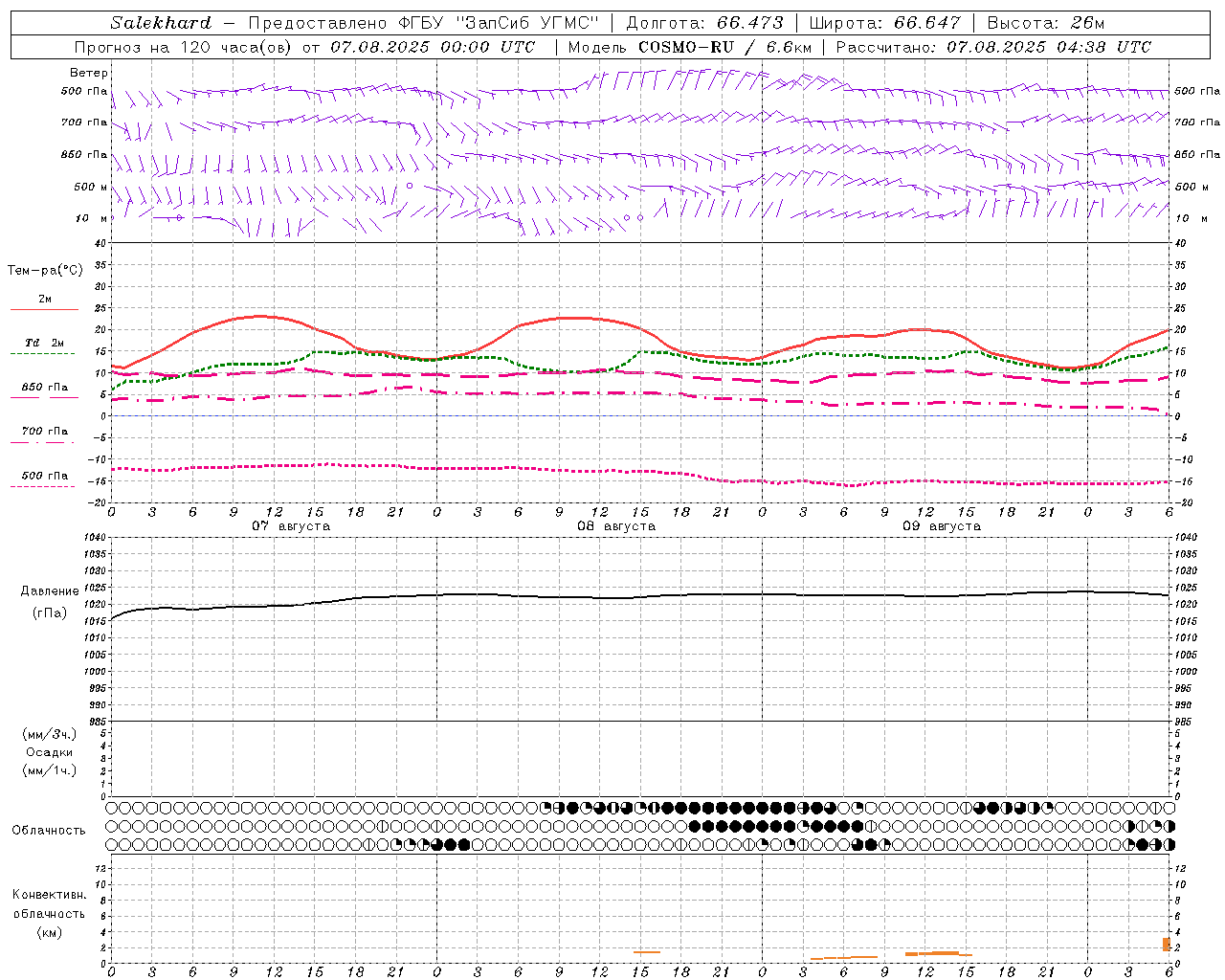Click '850 гПа' entry in temperature legend
The width and height of the screenshot is (1225, 980).
coord(45,388)
